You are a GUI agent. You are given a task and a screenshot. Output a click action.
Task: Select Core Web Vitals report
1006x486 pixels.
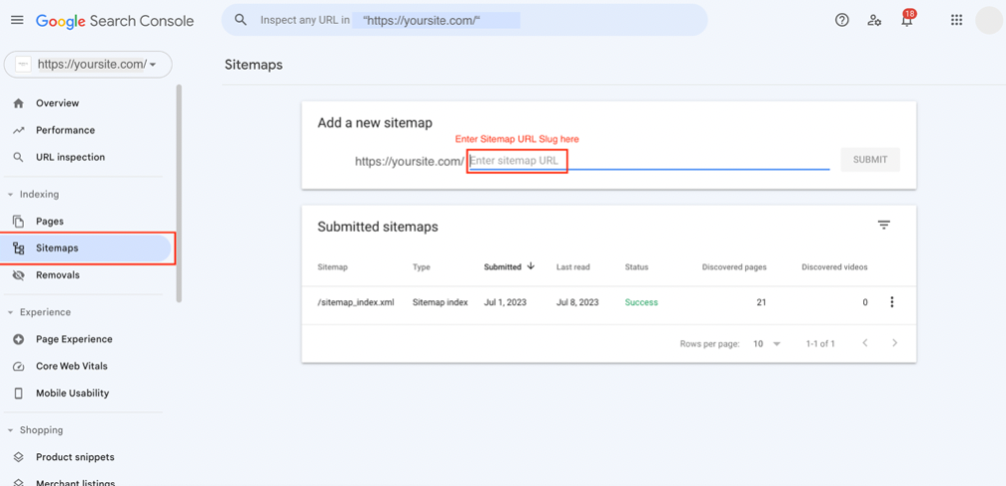[x=71, y=366]
